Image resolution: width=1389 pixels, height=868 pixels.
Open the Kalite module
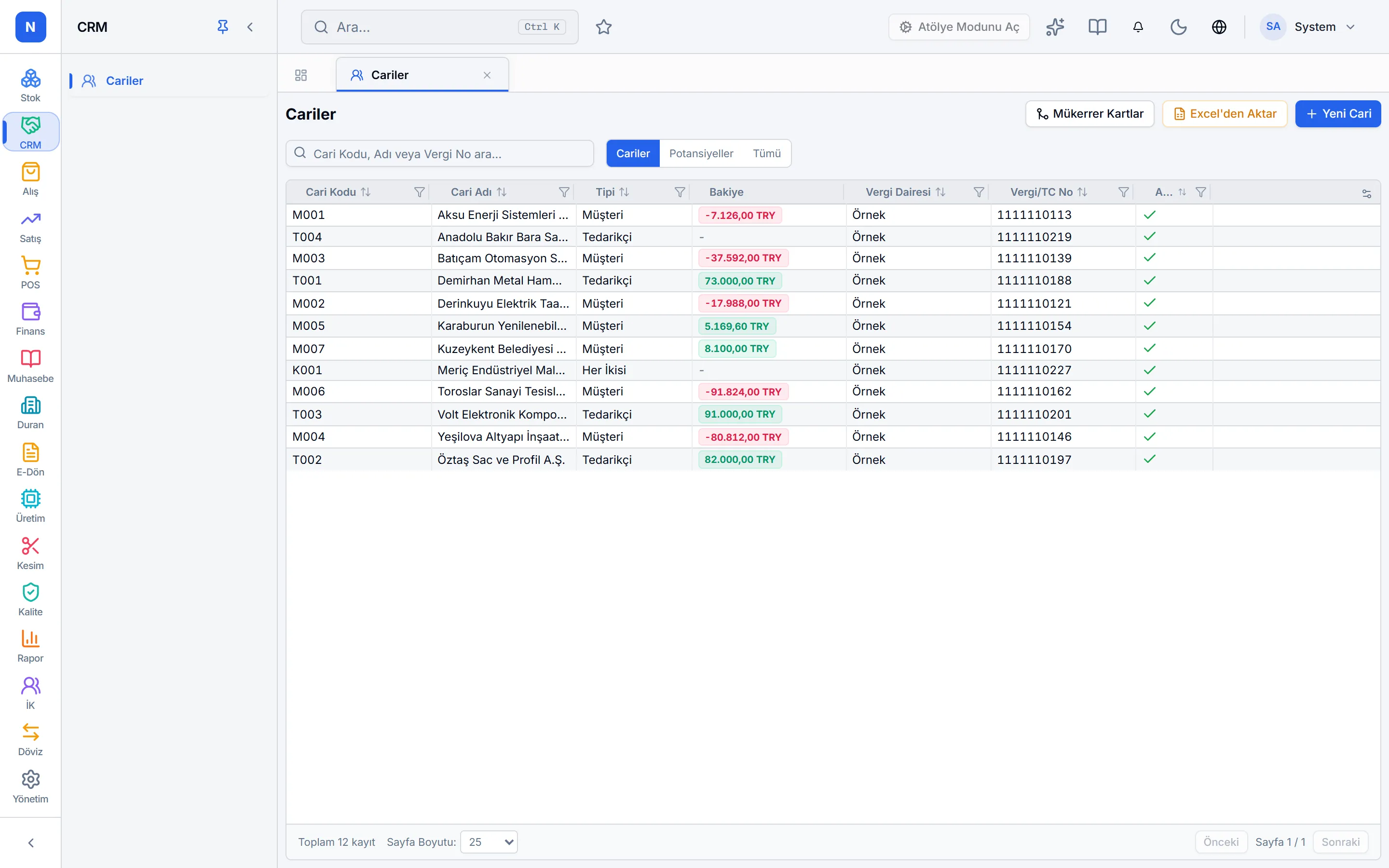(30, 599)
